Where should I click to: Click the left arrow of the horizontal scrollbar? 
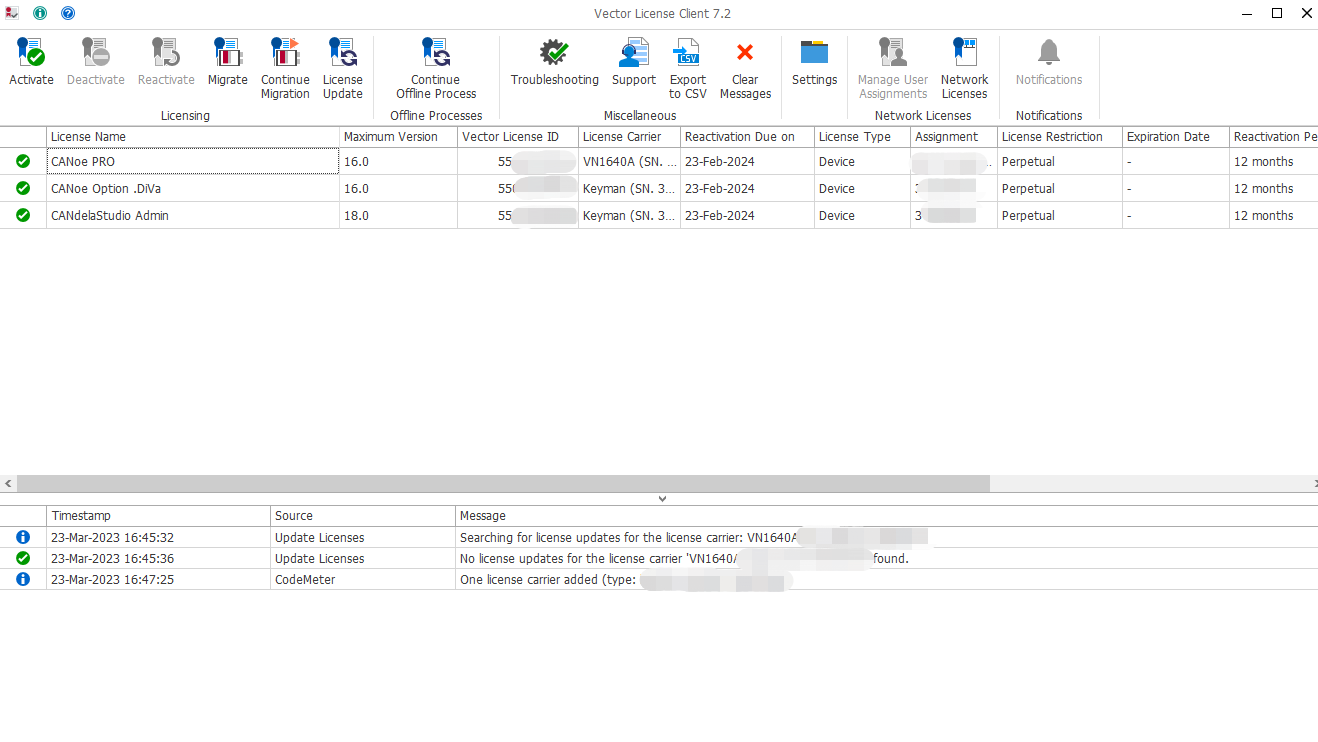point(8,483)
